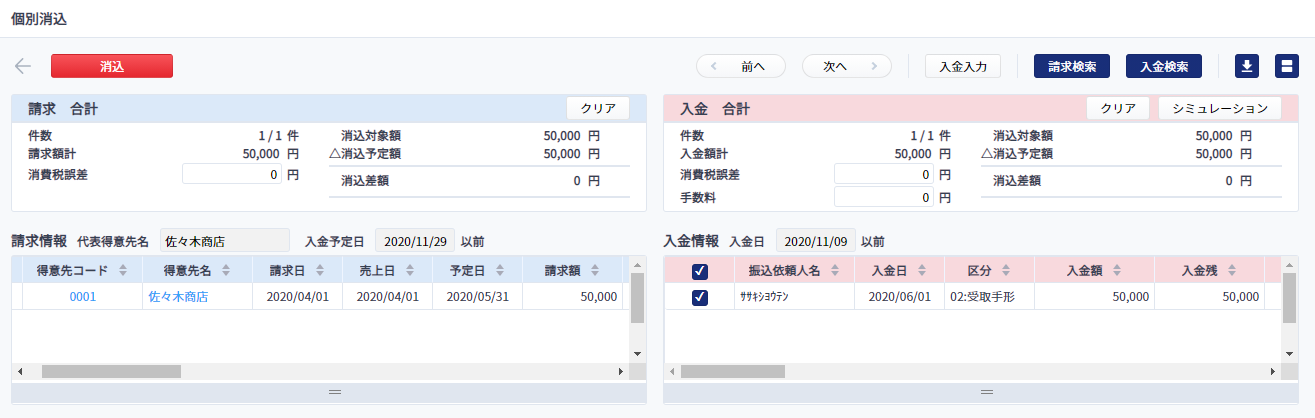Screen dimensions: 1315x418
Task: Open 入金検索 search
Action: click(1164, 67)
